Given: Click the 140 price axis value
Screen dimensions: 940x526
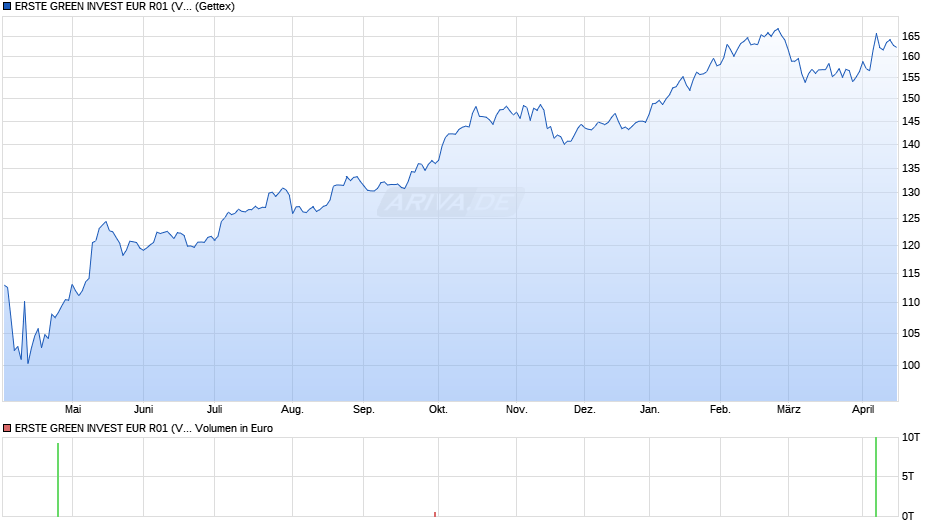Looking at the screenshot, I should (x=911, y=145).
